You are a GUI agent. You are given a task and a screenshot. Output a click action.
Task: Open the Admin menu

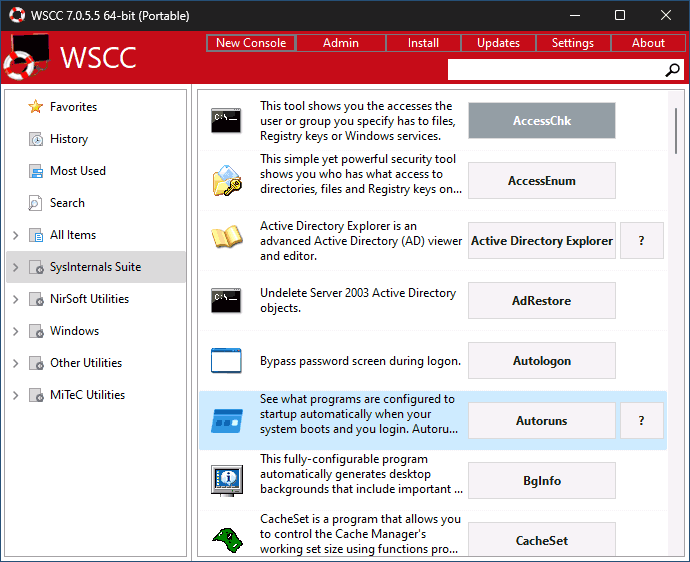click(x=341, y=43)
